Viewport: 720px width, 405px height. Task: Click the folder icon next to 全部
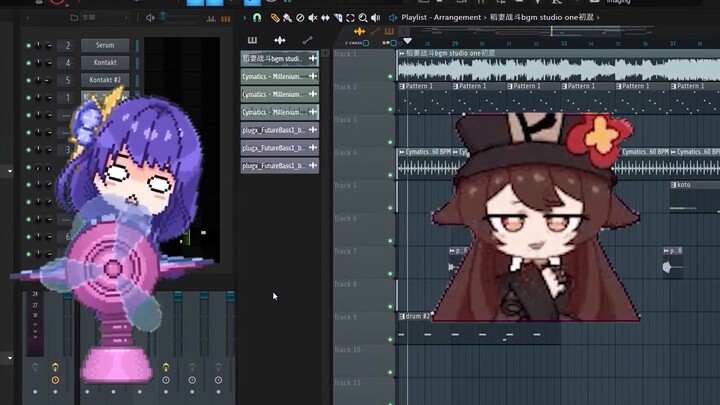tap(74, 17)
